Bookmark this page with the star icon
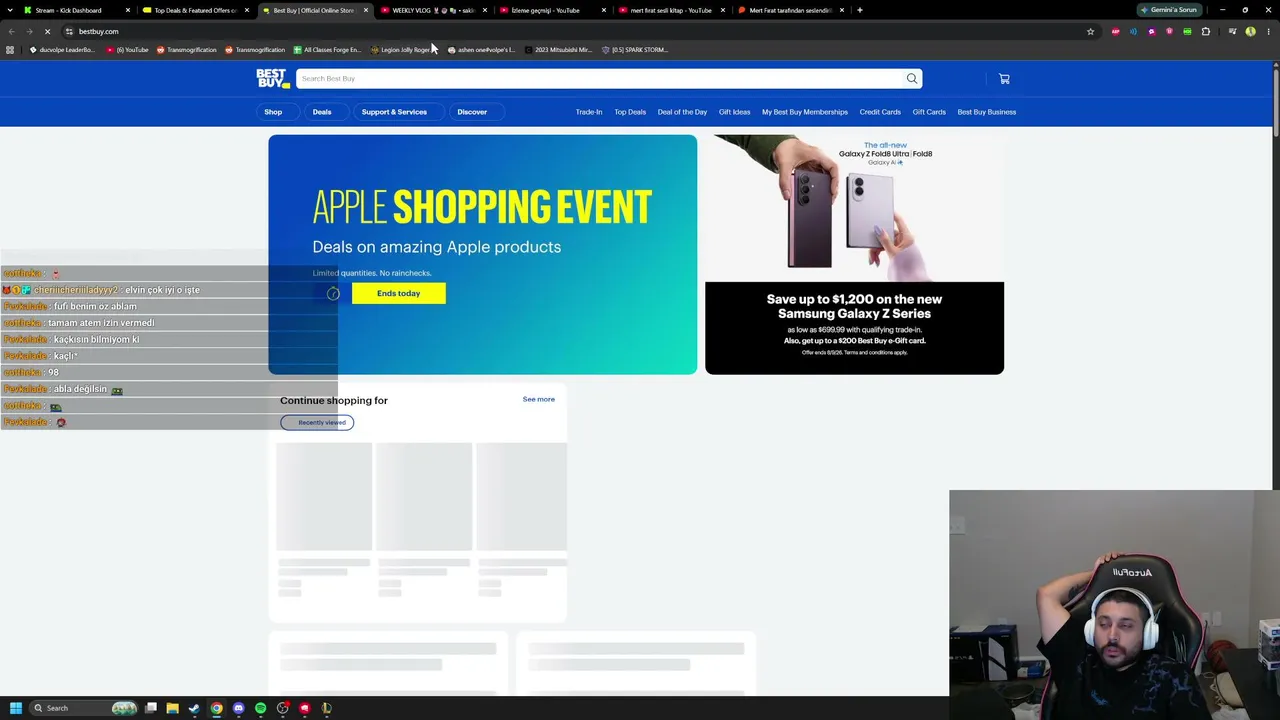This screenshot has height=720, width=1280. point(1090,31)
